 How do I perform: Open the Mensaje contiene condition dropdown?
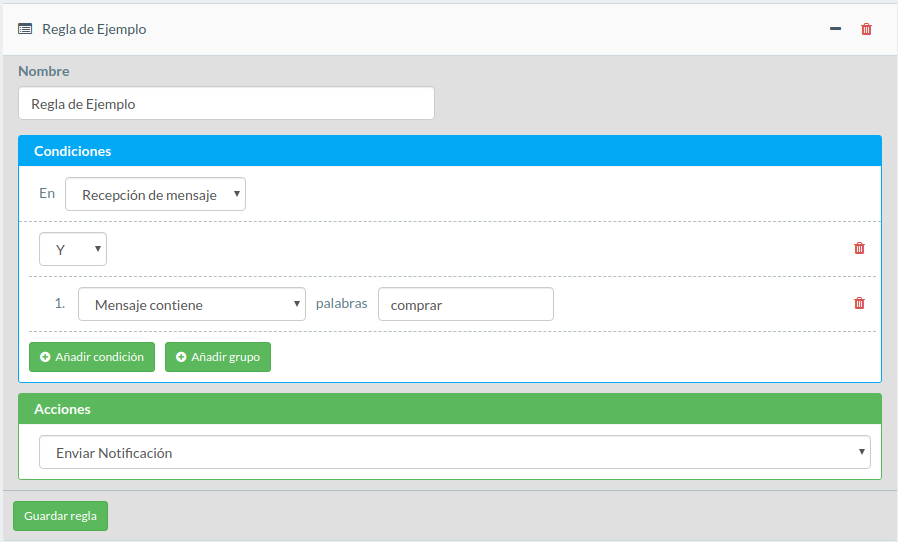tap(192, 304)
